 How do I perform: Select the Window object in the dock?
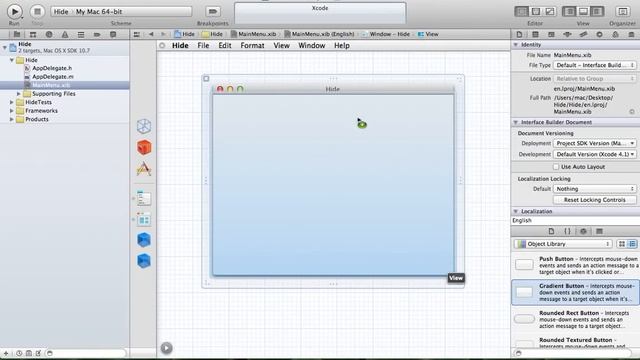(x=144, y=220)
